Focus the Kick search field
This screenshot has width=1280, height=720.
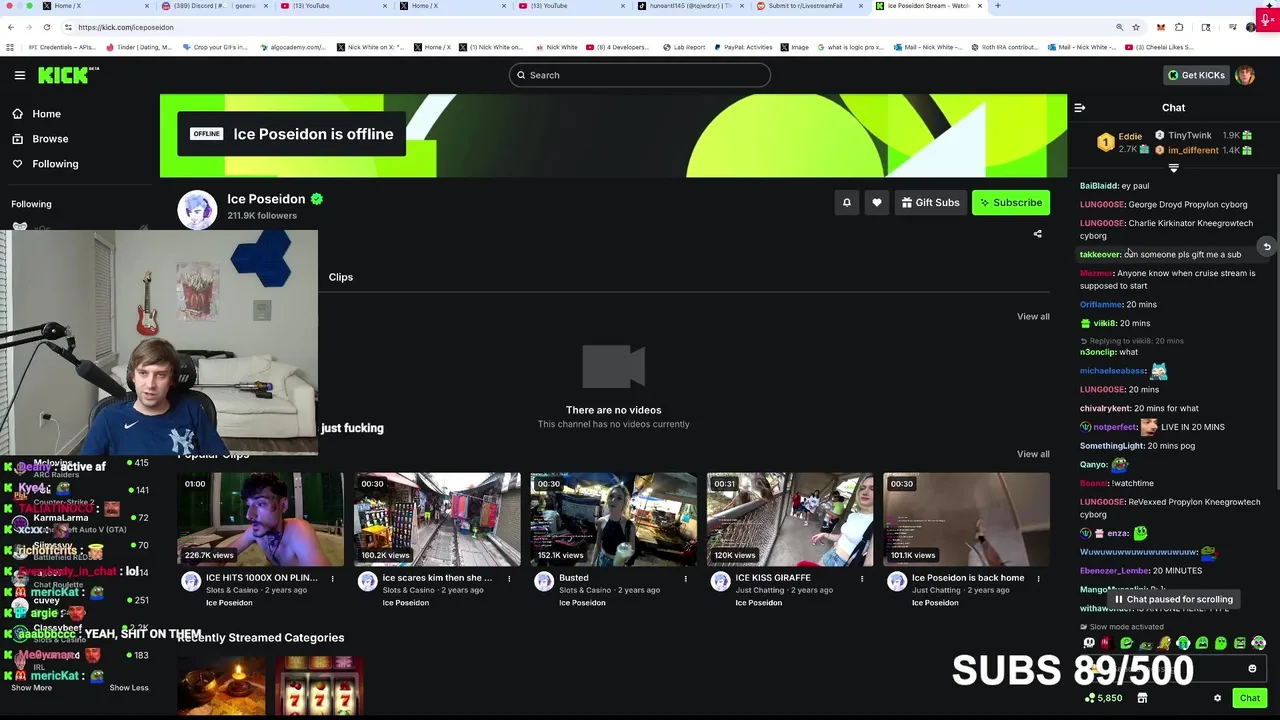coord(640,75)
